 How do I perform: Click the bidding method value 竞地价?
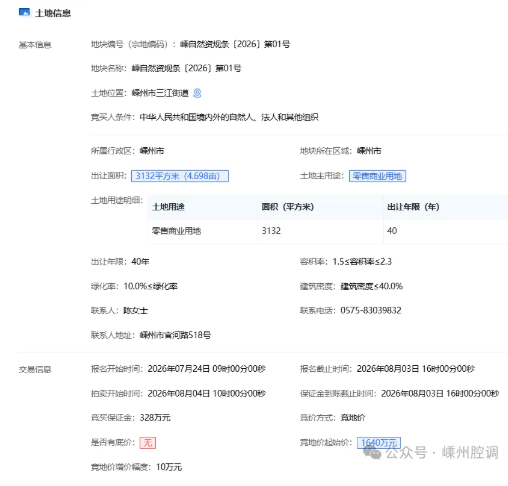point(353,418)
